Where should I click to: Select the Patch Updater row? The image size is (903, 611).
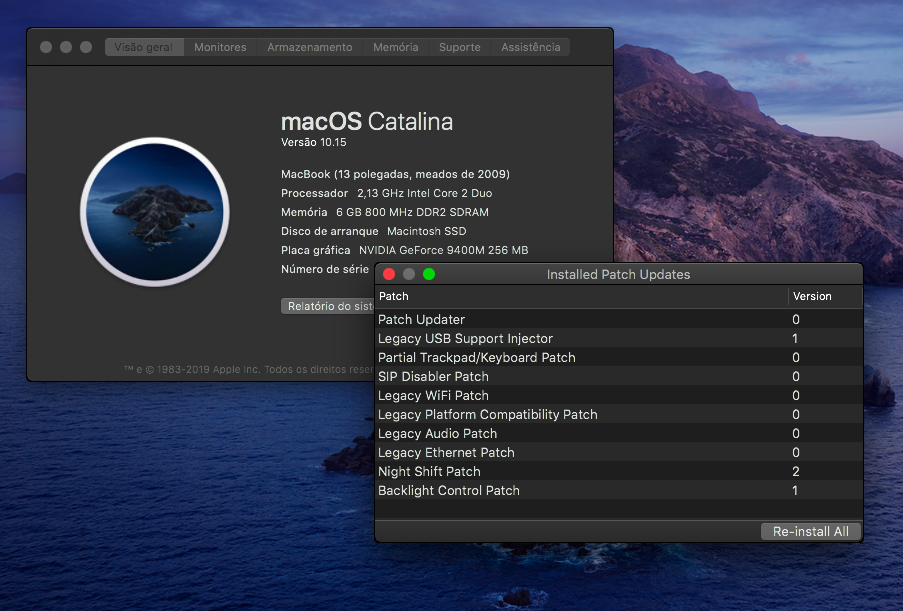pos(619,319)
